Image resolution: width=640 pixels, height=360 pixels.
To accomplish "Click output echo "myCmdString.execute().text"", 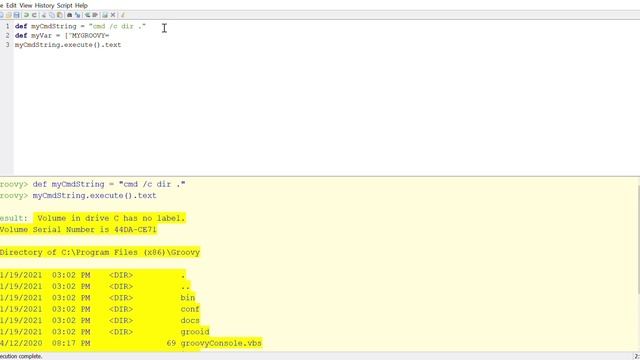I will 95,196.
